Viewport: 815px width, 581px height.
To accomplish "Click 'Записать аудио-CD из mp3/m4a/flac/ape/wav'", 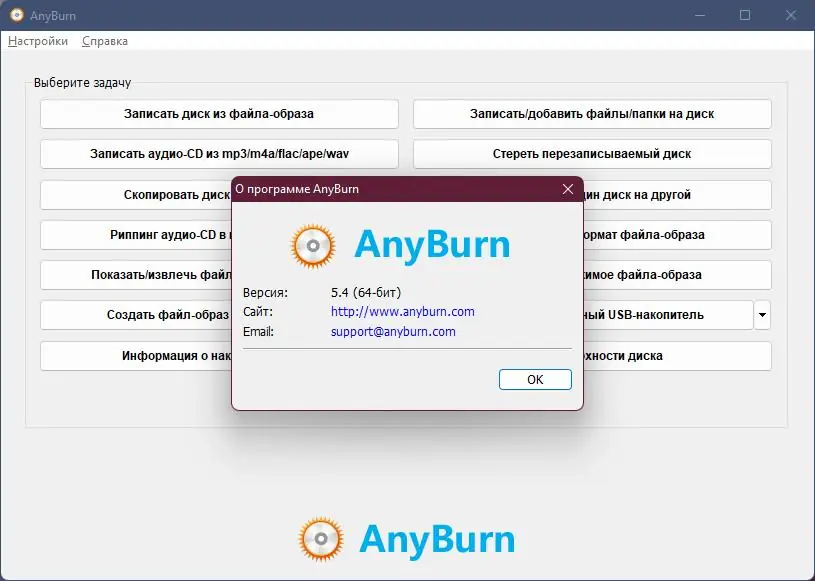I will click(x=218, y=153).
